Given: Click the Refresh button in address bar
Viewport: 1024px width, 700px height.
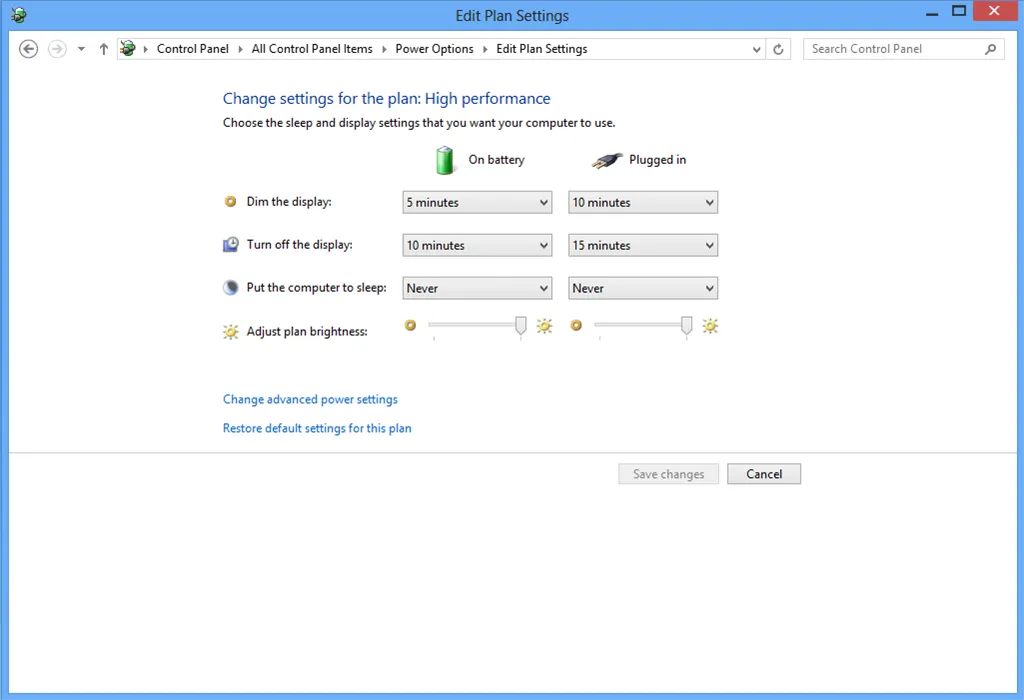Looking at the screenshot, I should click(x=780, y=49).
